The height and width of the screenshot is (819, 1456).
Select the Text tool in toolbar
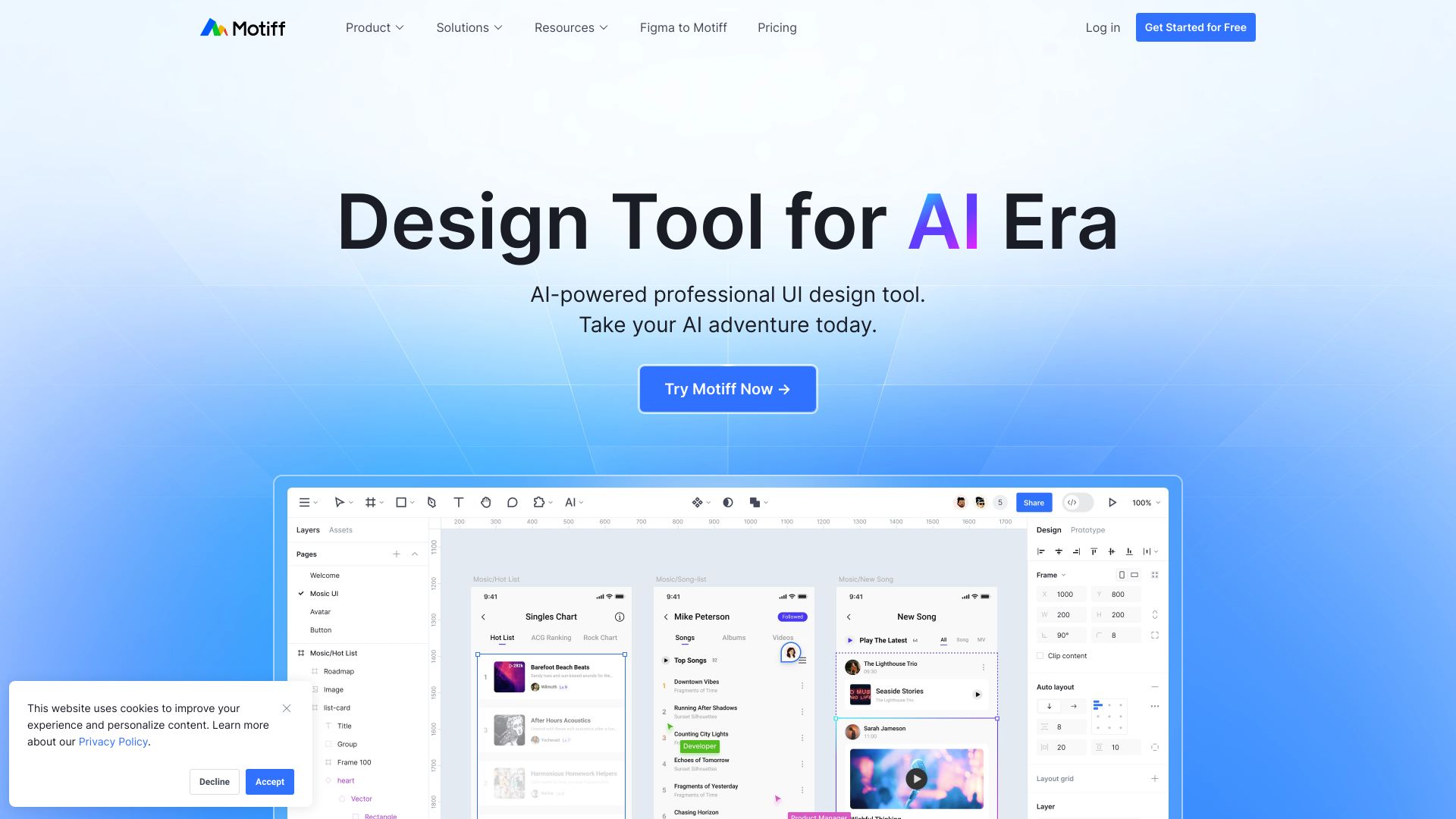458,503
